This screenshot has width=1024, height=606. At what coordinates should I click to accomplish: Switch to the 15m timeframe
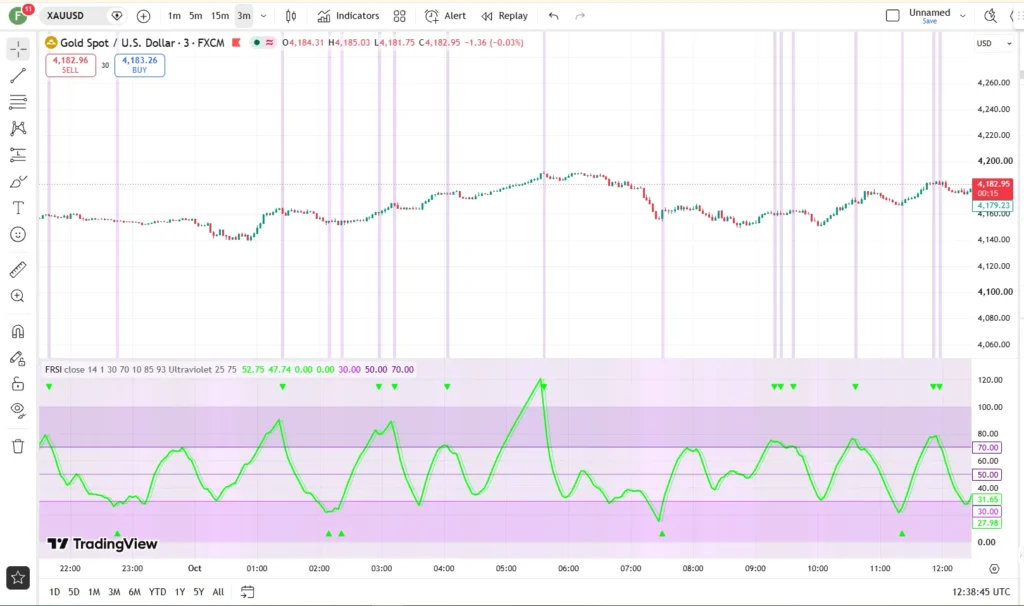coord(219,16)
